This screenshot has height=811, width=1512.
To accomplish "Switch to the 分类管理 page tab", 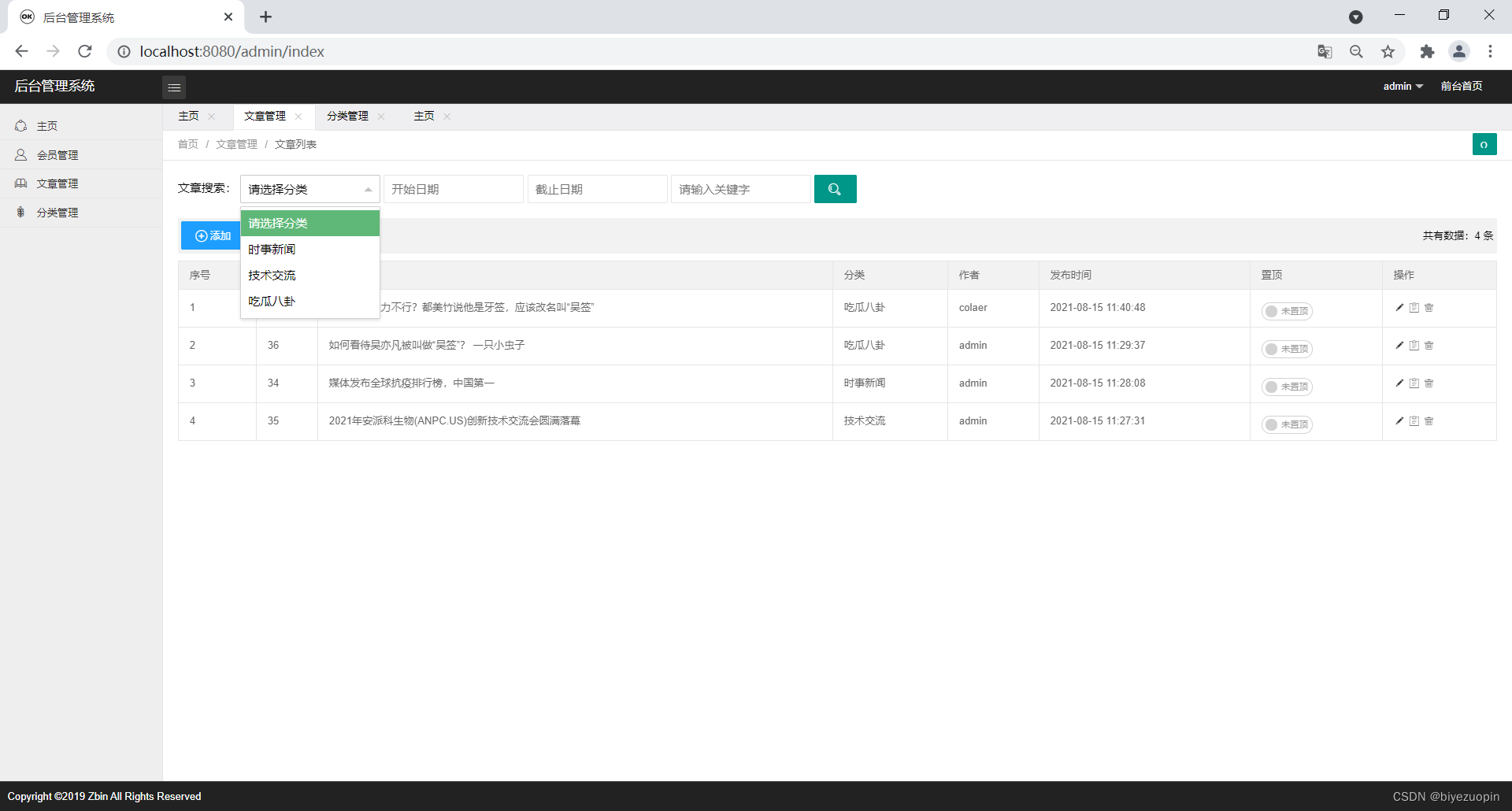I will (347, 116).
